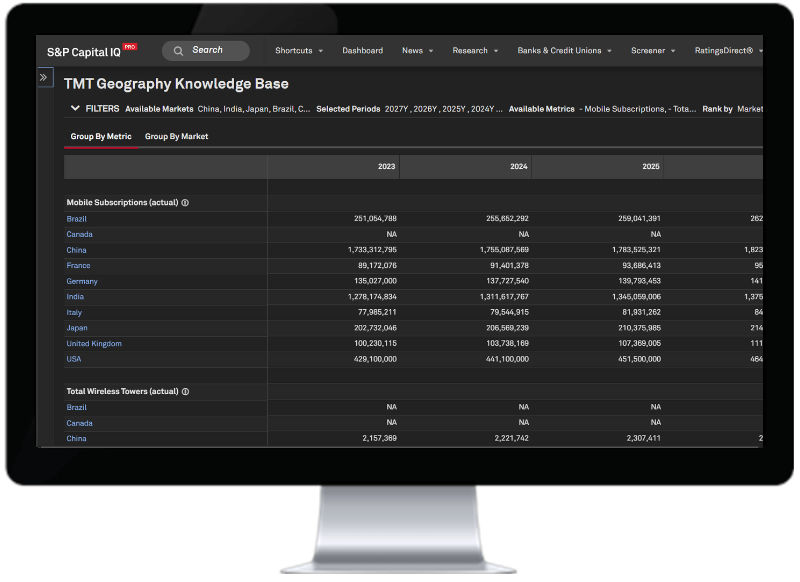Open the USA market link

point(74,359)
